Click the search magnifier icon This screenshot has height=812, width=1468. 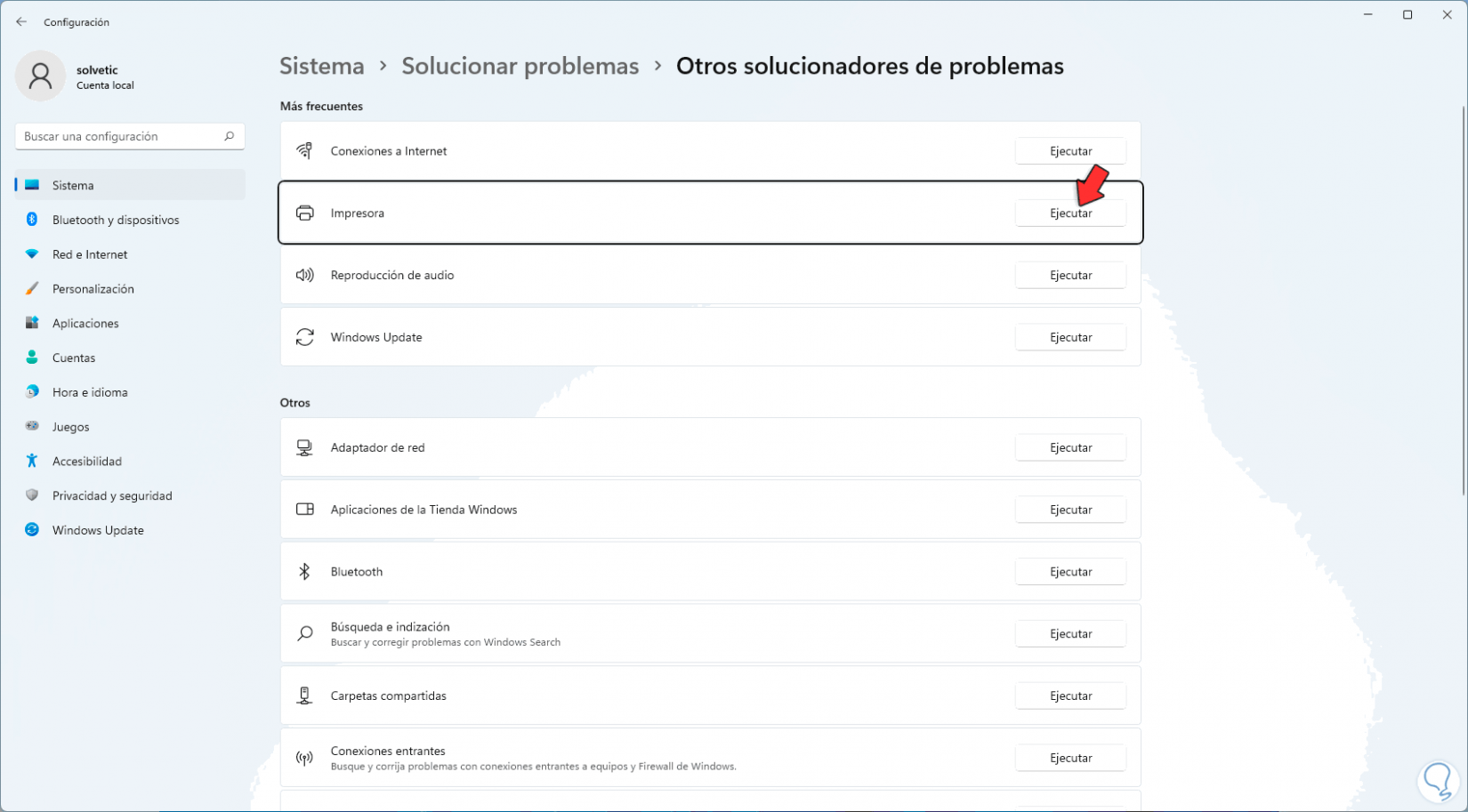[229, 136]
